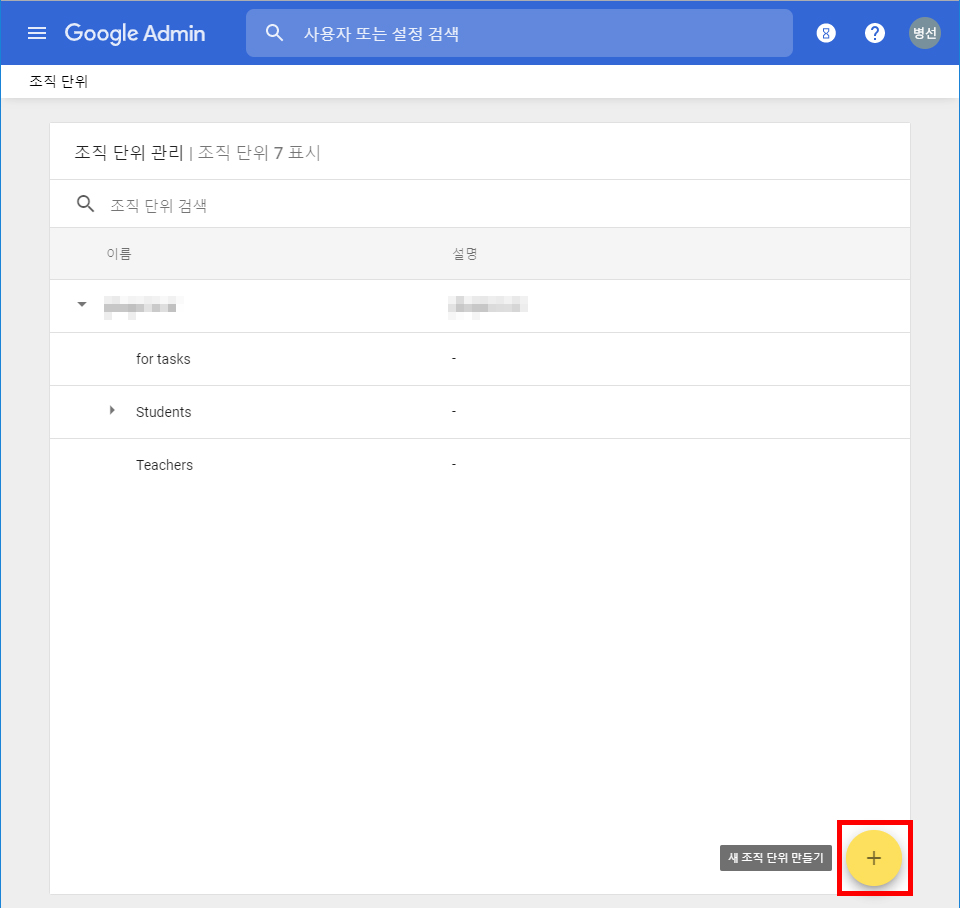Click the 조직 단위 관리 heading

pos(129,152)
